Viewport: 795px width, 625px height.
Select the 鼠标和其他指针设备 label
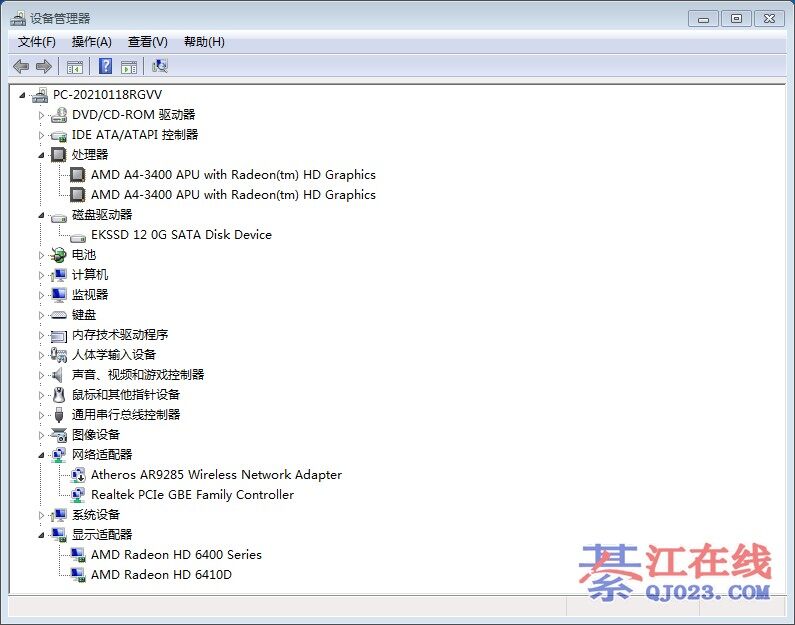tap(126, 395)
